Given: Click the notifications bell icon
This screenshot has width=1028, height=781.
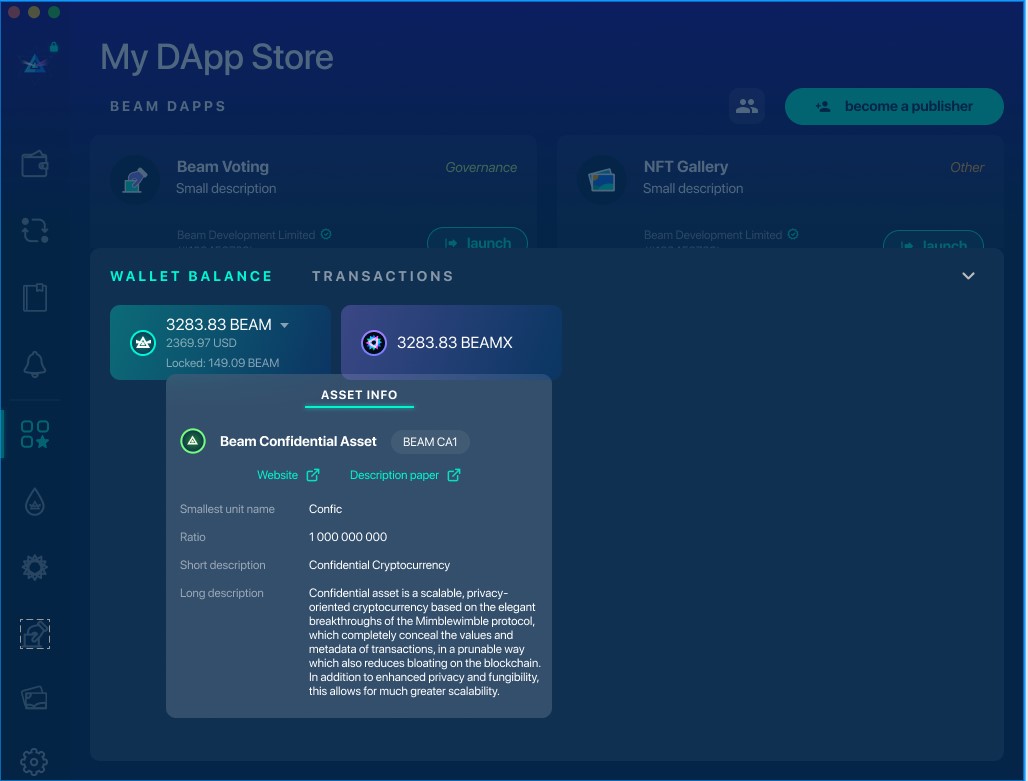Looking at the screenshot, I should [35, 365].
